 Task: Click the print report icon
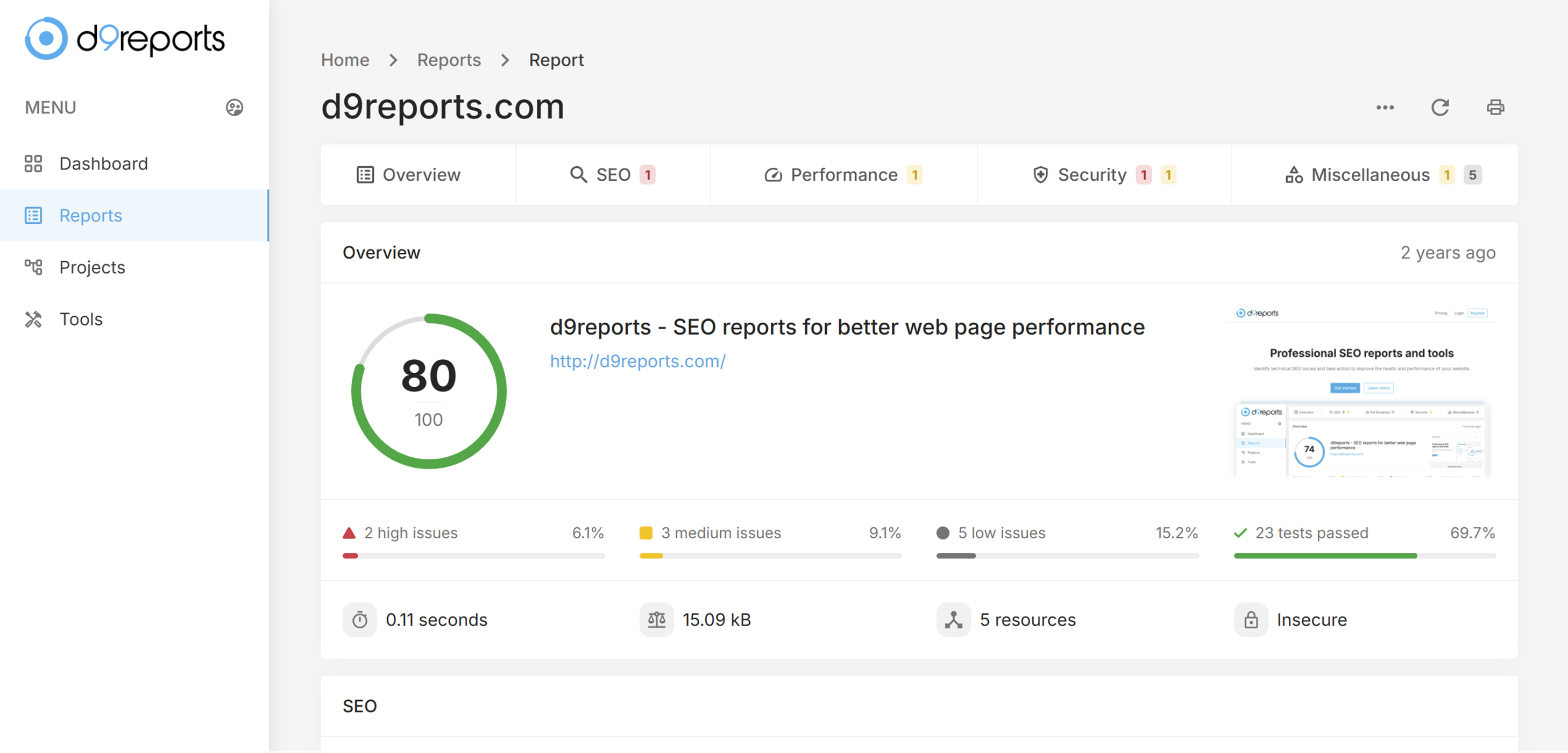point(1495,108)
